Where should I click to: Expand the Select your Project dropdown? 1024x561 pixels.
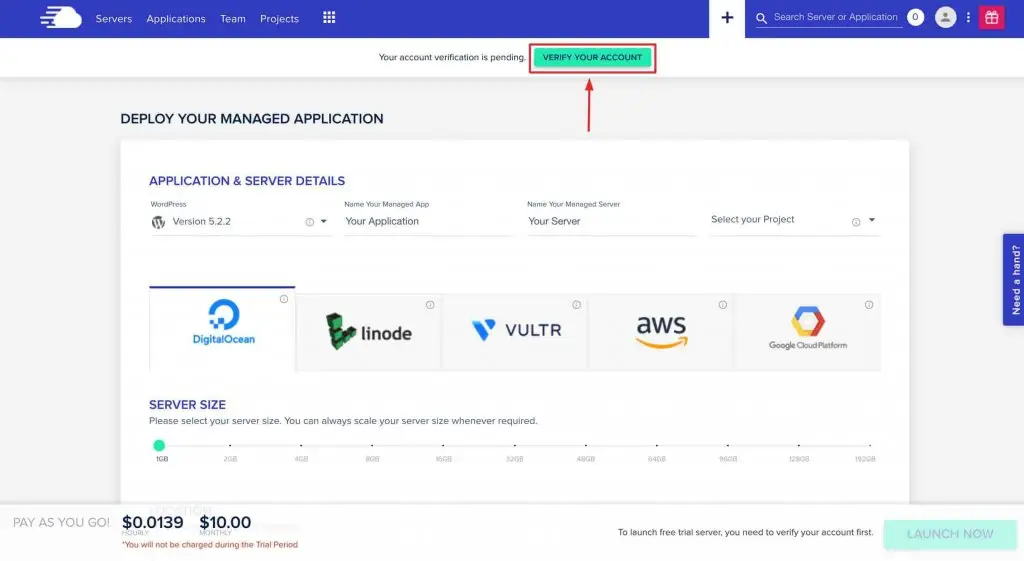(871, 220)
